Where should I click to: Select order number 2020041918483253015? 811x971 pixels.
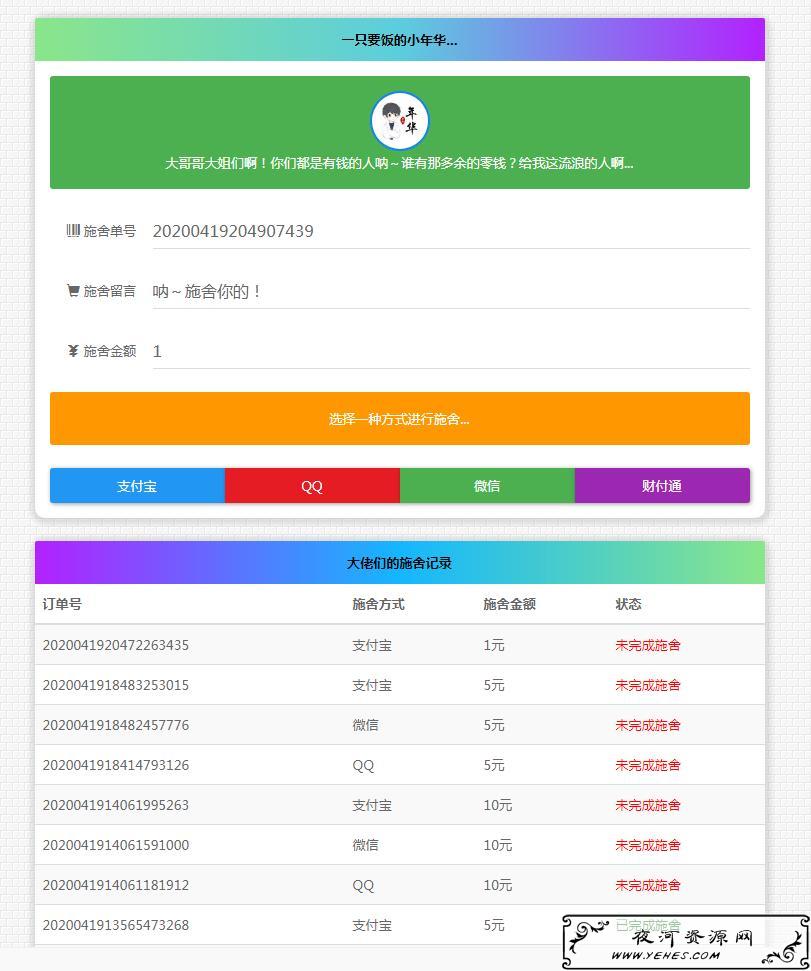116,685
